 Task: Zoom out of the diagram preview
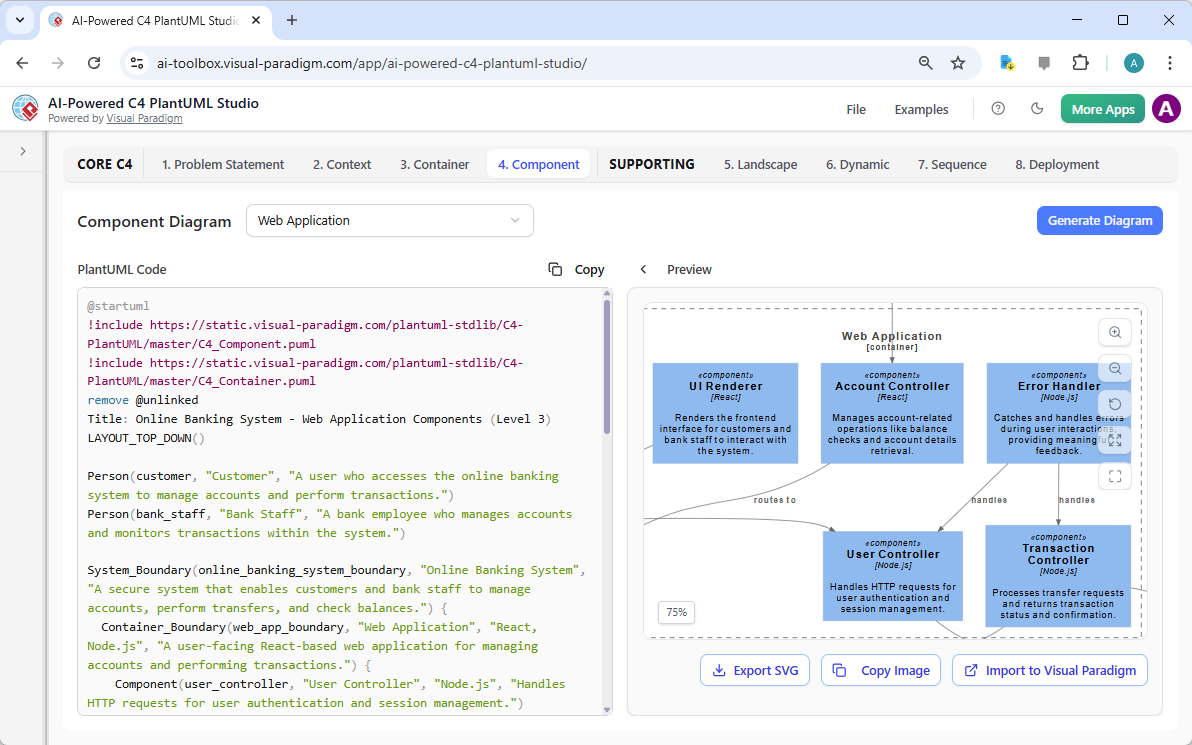(1115, 369)
